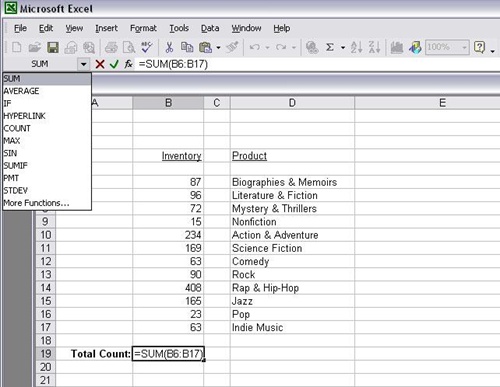Viewport: 500px width, 387px height.
Task: Click the Print icon
Action: click(x=111, y=47)
